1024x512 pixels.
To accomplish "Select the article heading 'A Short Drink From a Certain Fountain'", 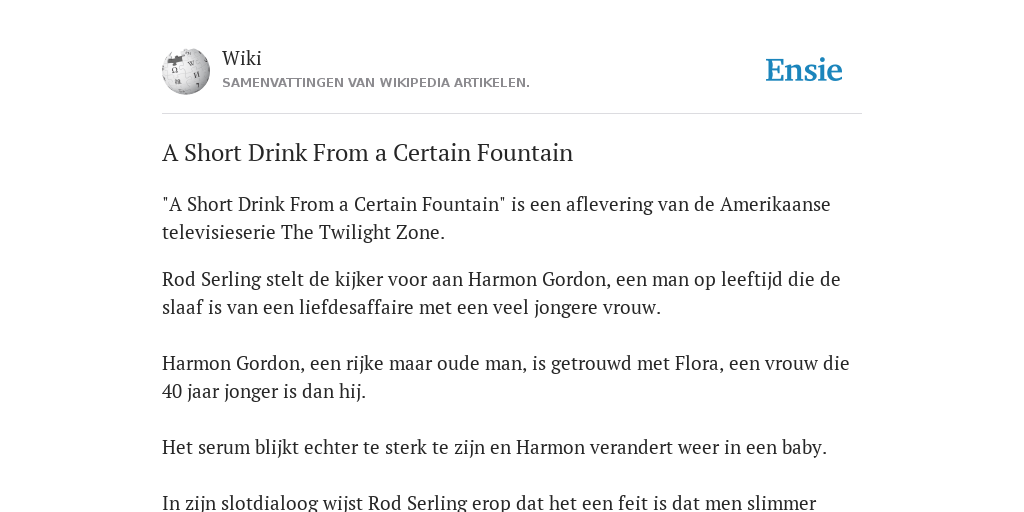I will [x=368, y=153].
